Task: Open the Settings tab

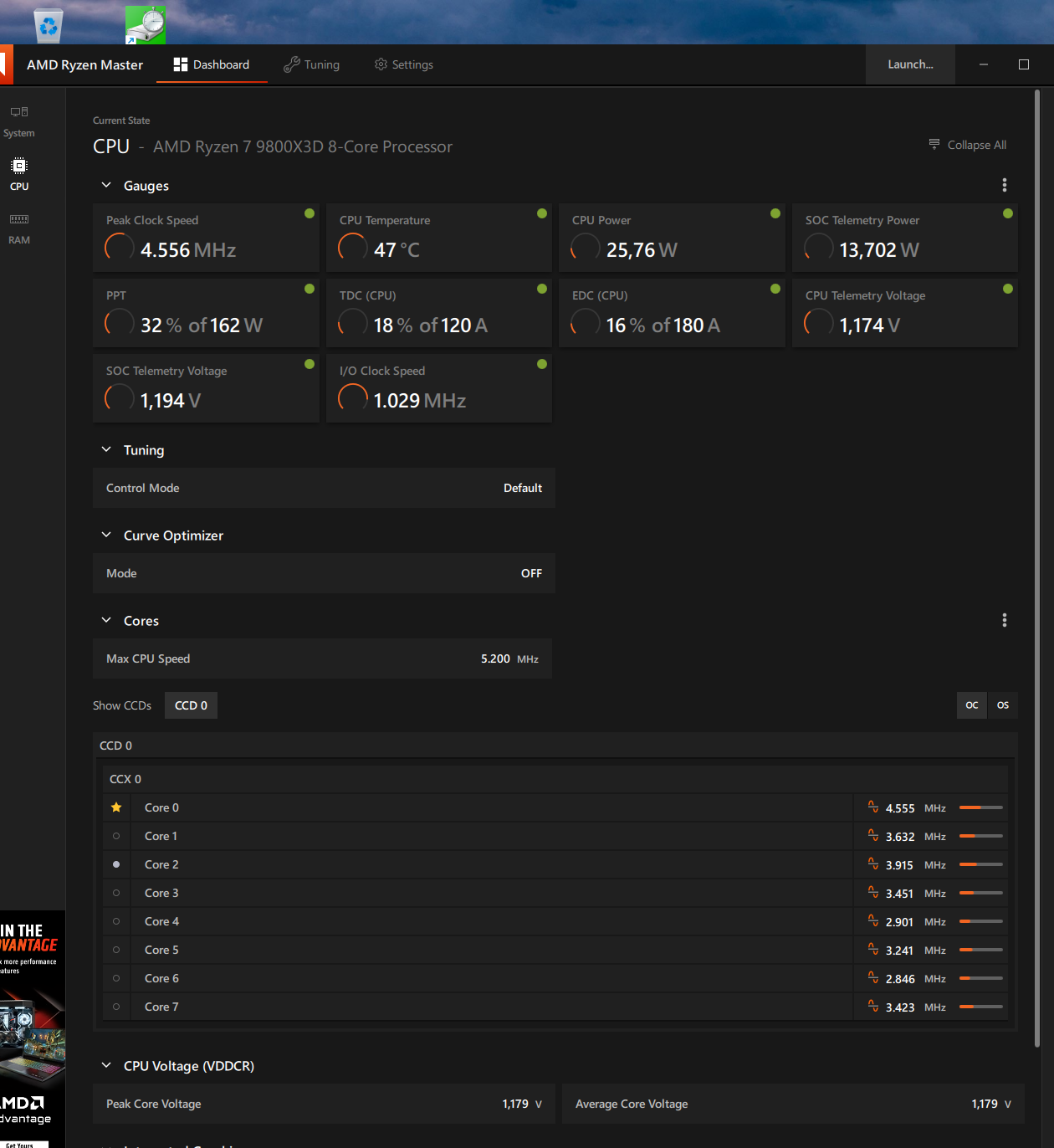Action: tap(404, 64)
